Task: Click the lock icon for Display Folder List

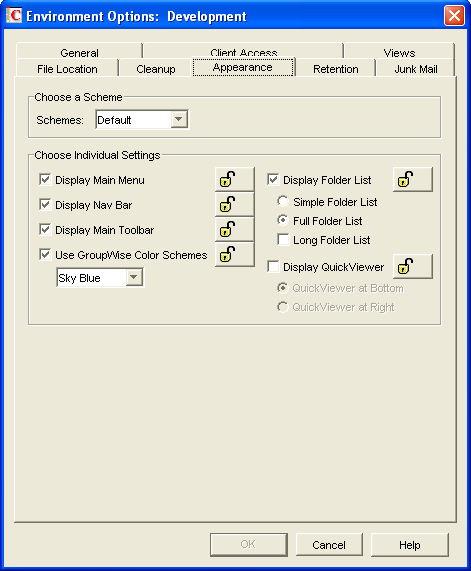Action: [413, 180]
